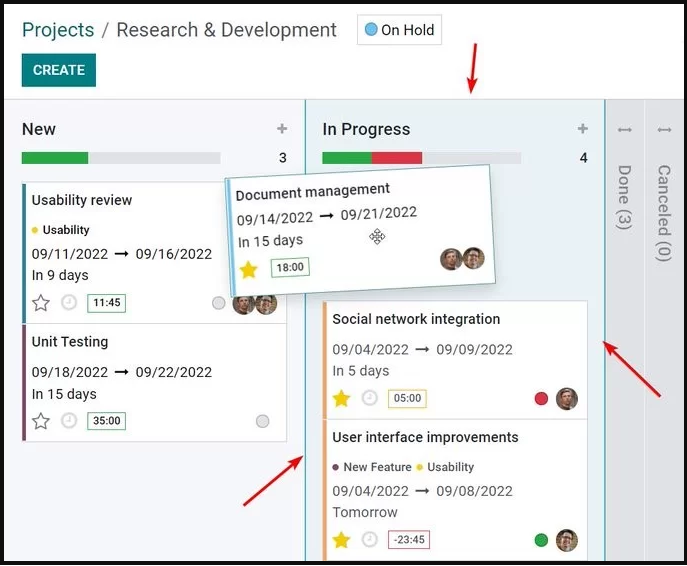Viewport: 687px width, 566px height.
Task: Star the Unit Testing task
Action: click(41, 421)
